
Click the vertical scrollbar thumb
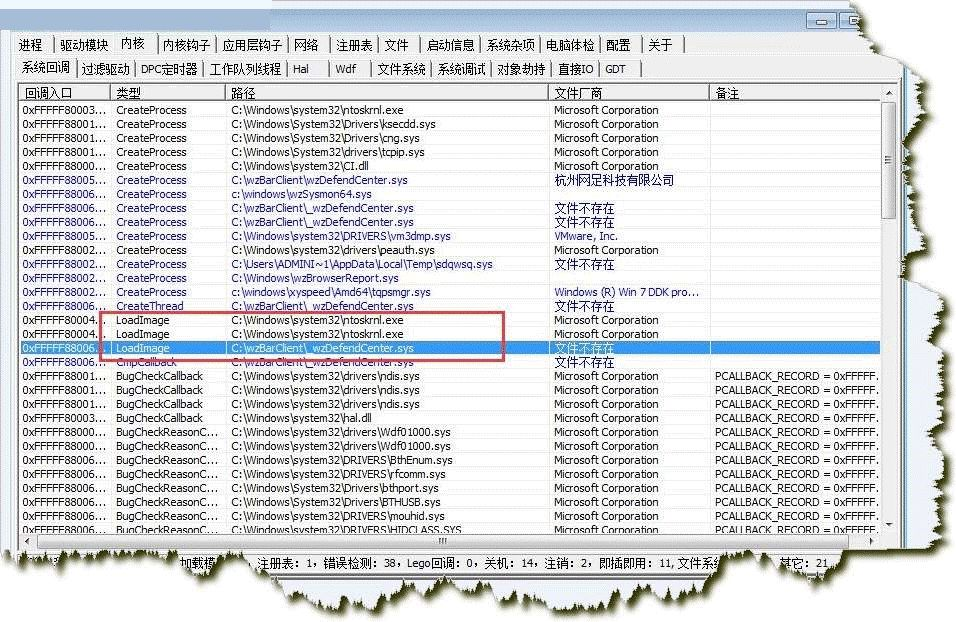click(889, 160)
